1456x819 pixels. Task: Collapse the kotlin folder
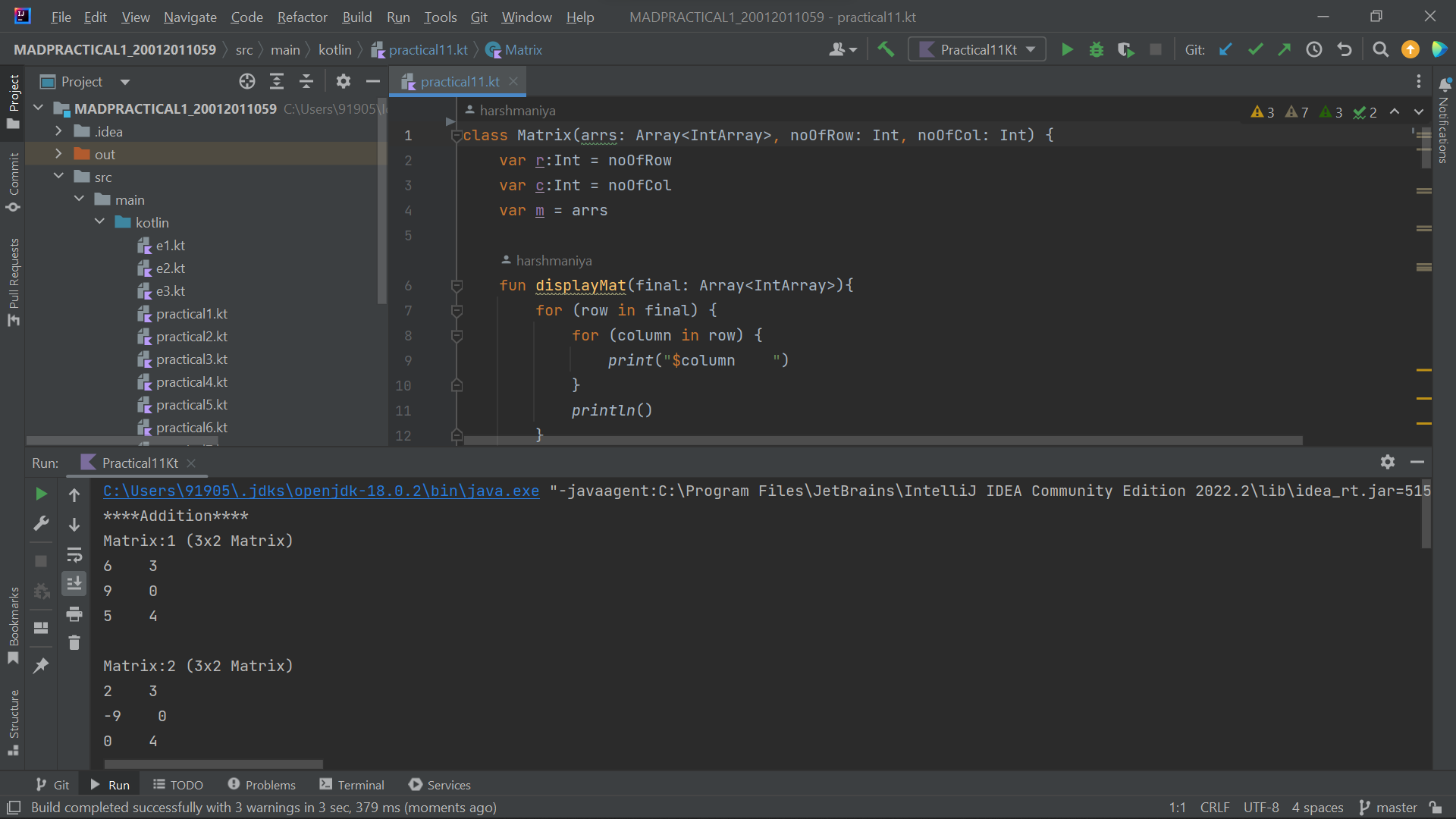point(99,222)
